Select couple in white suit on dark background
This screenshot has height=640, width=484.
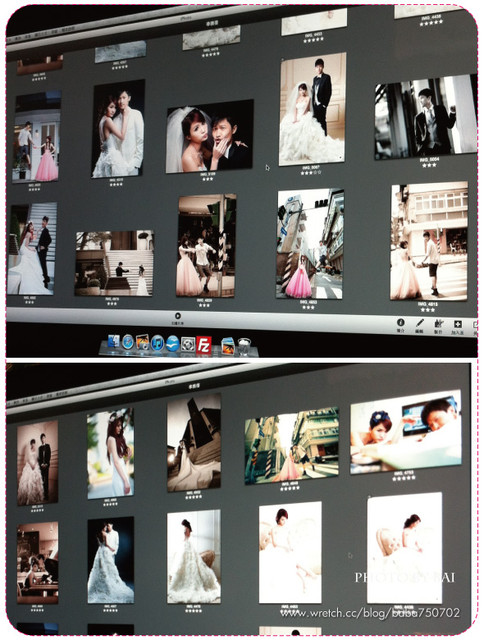click(x=118, y=129)
